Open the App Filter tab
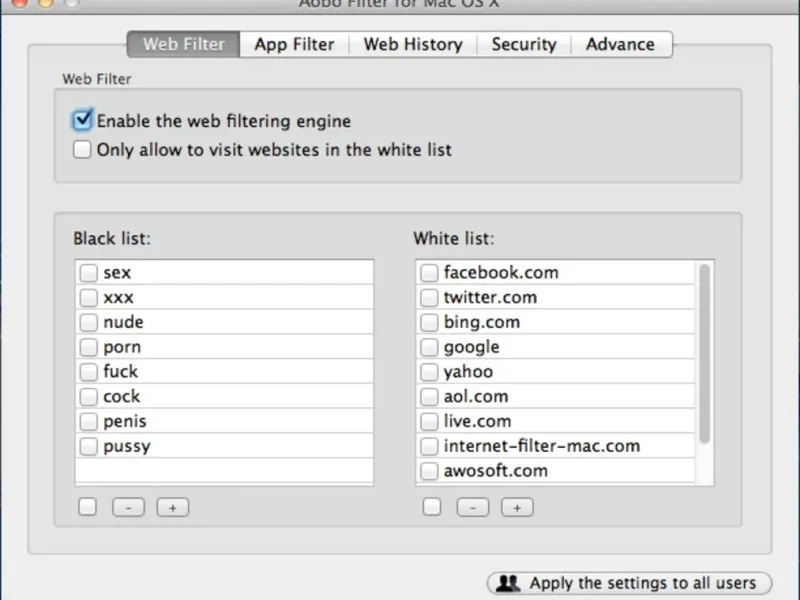 [x=294, y=44]
